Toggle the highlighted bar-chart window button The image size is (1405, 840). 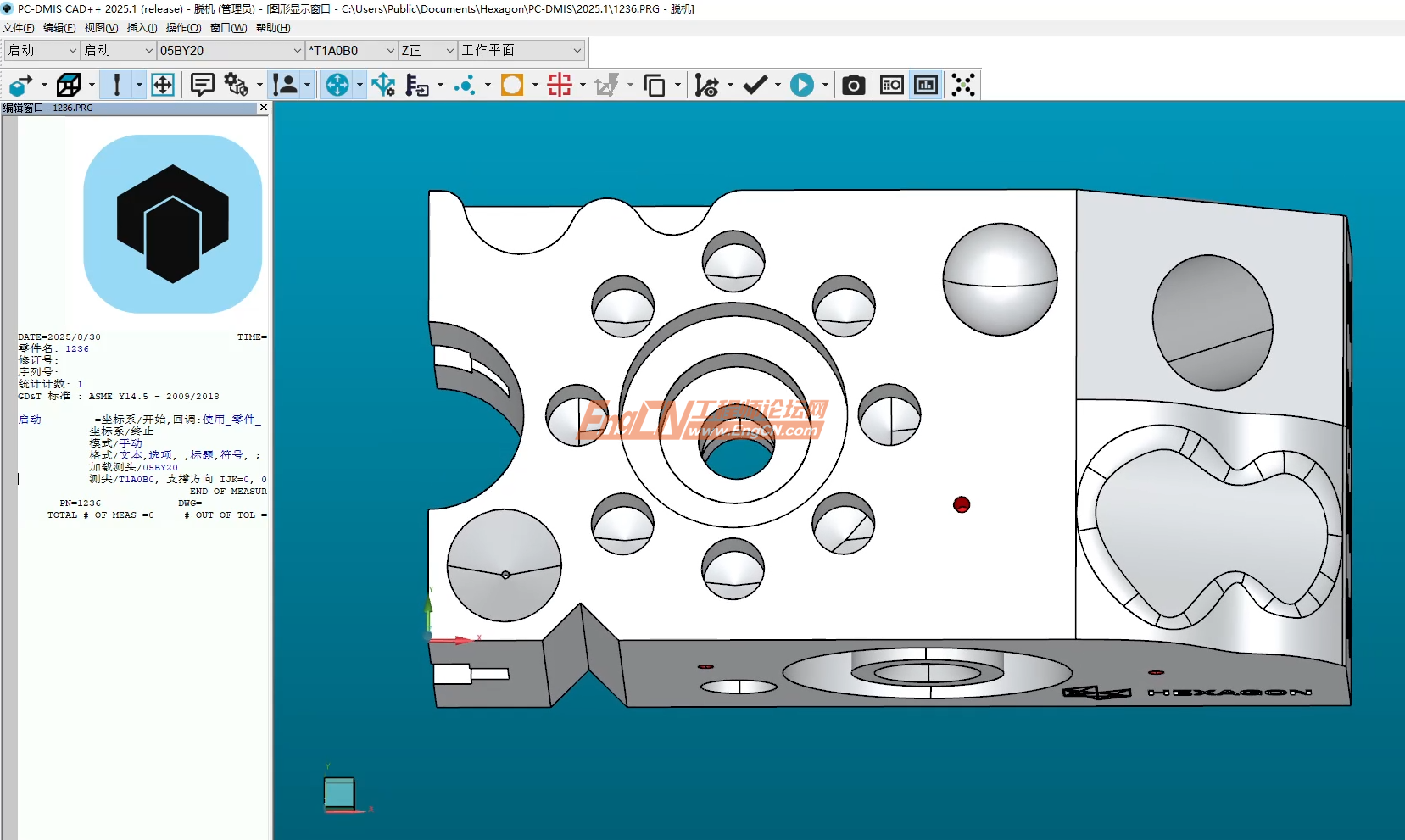pyautogui.click(x=926, y=85)
